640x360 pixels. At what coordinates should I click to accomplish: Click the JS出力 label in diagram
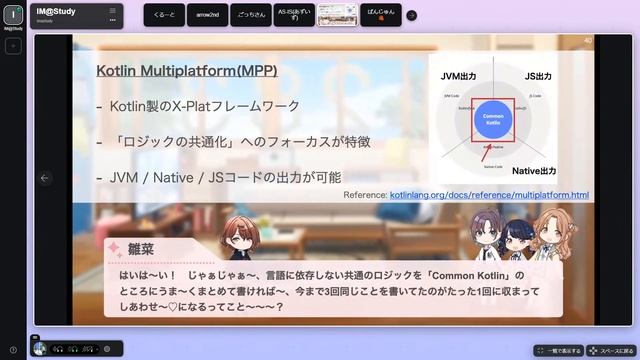[538, 76]
